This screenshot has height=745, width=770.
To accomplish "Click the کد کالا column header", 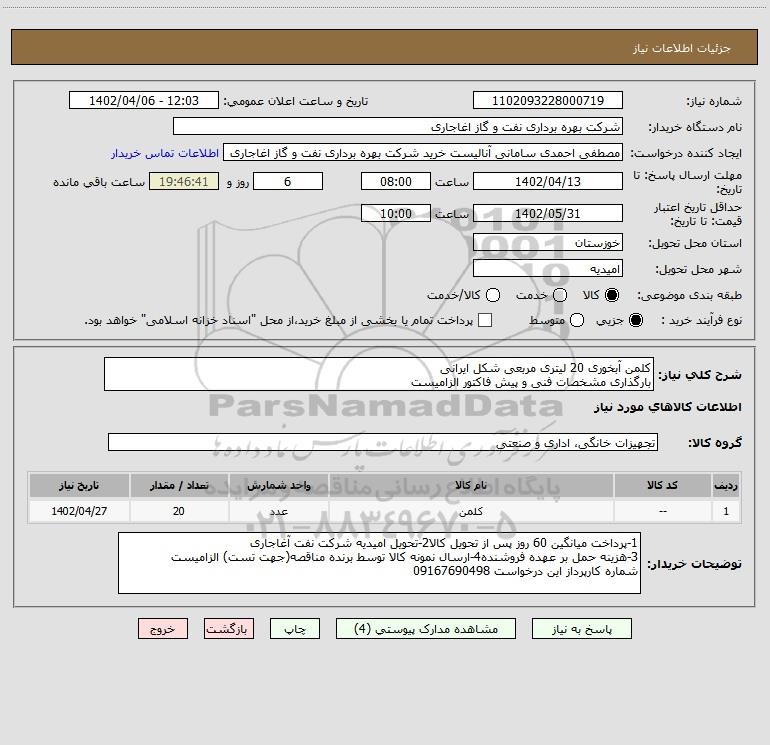I will coord(662,485).
